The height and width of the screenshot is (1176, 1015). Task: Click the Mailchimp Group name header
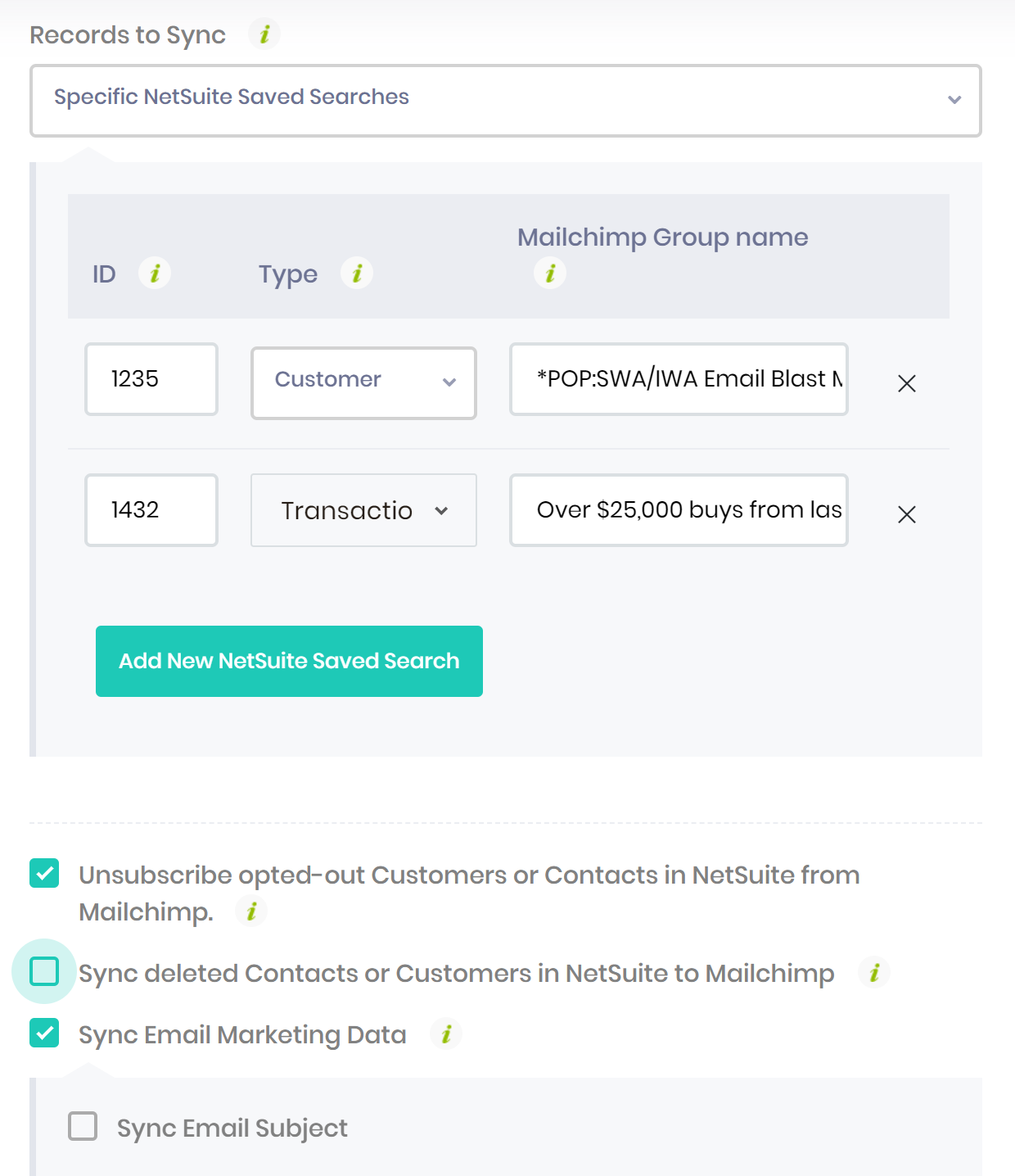pos(663,237)
